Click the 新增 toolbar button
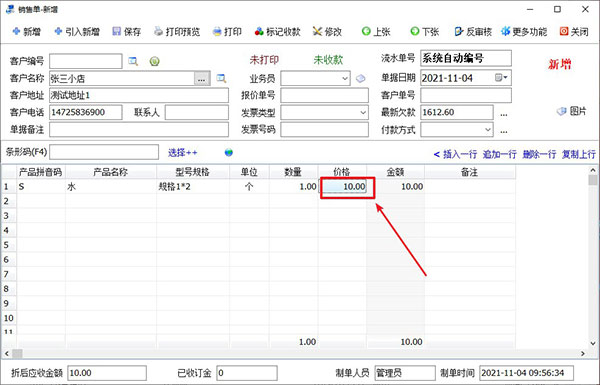The height and width of the screenshot is (385, 600). point(26,31)
